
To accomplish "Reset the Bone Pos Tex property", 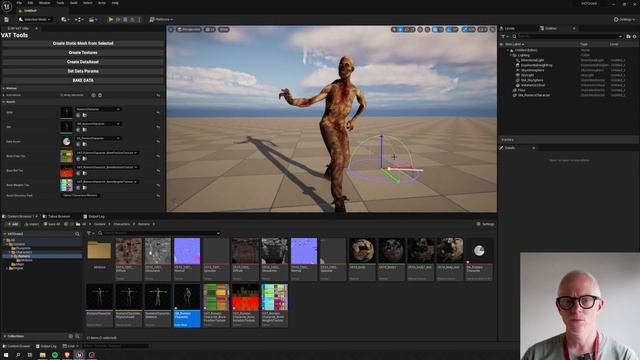I will tap(158, 156).
